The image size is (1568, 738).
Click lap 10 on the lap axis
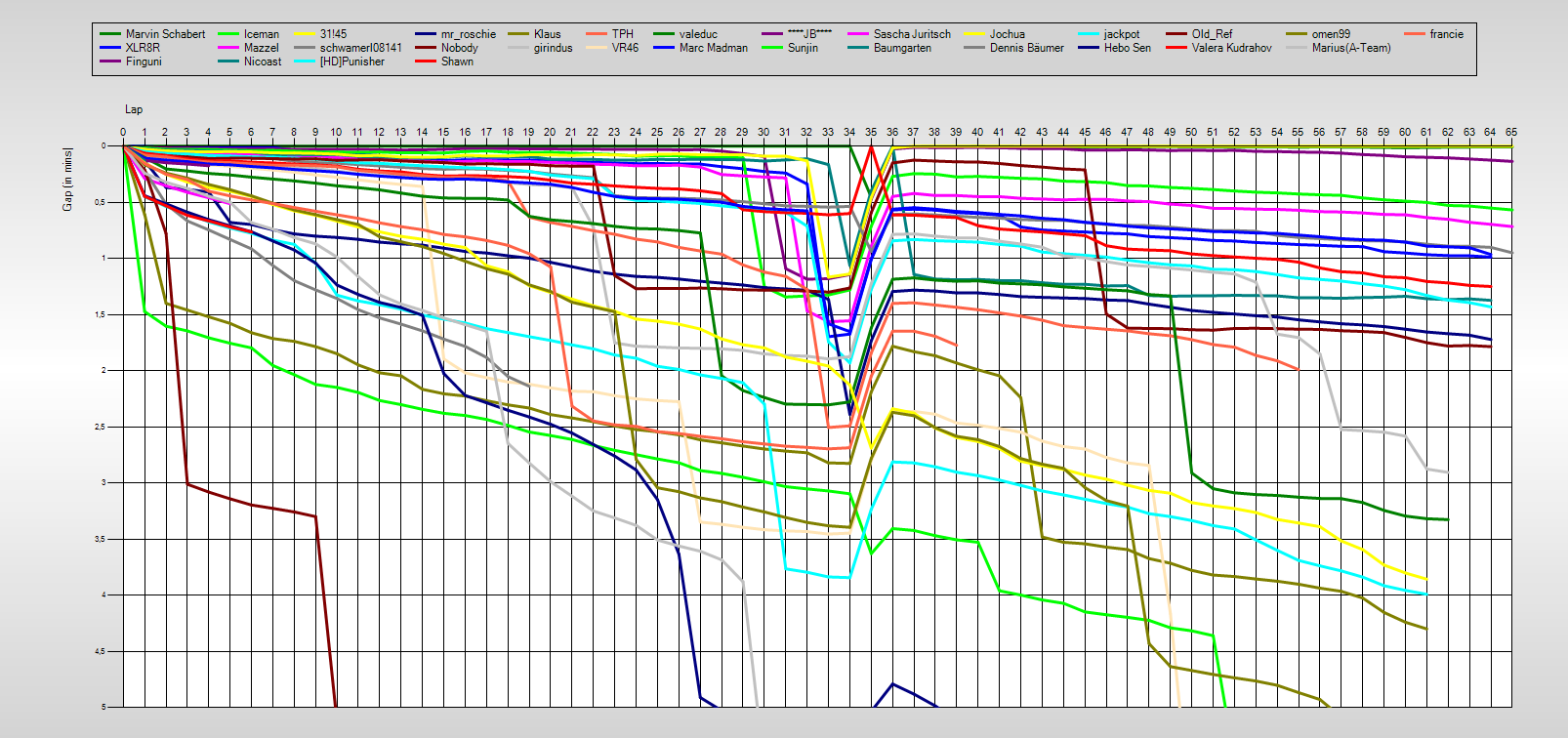[336, 132]
